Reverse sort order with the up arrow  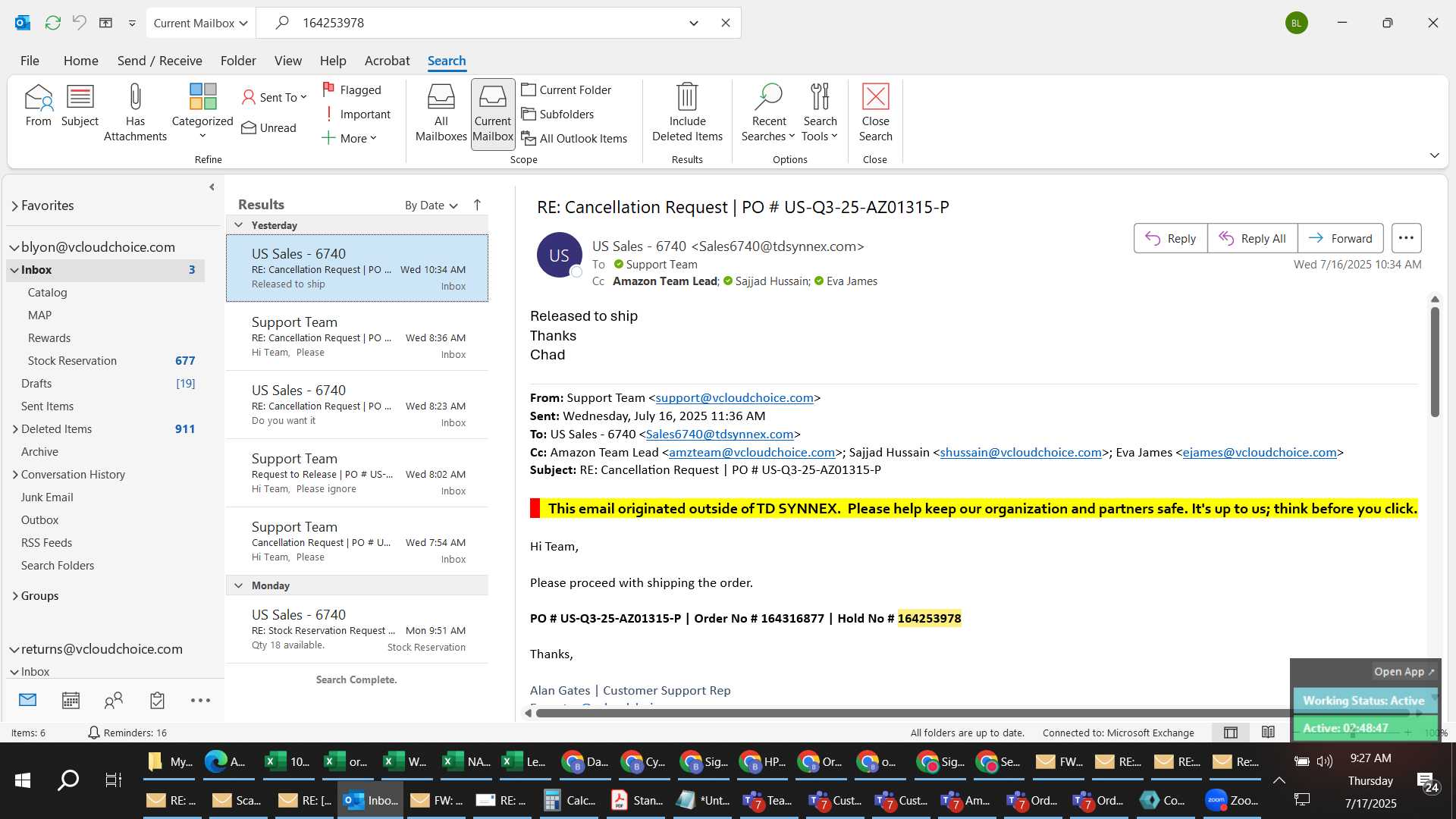[x=477, y=205]
